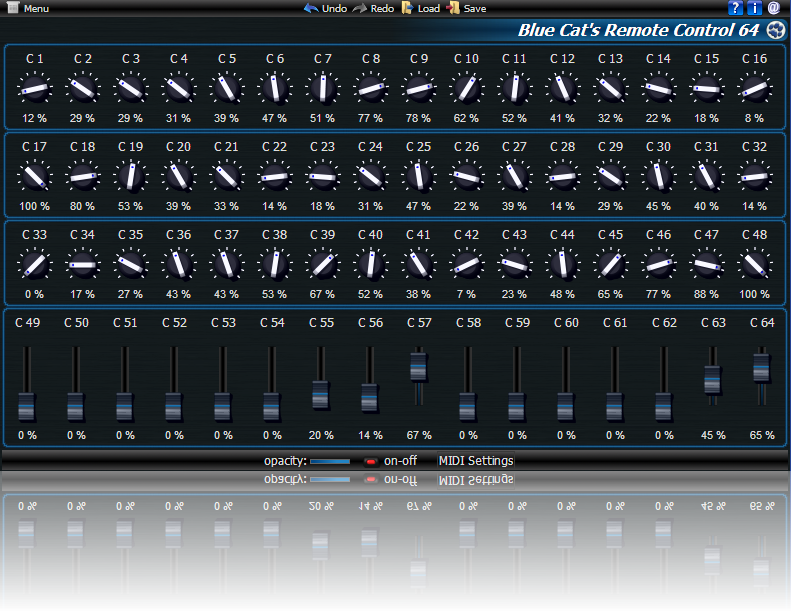Screen dimensions: 791x612
Task: Click the Undo arrow icon
Action: coord(311,8)
